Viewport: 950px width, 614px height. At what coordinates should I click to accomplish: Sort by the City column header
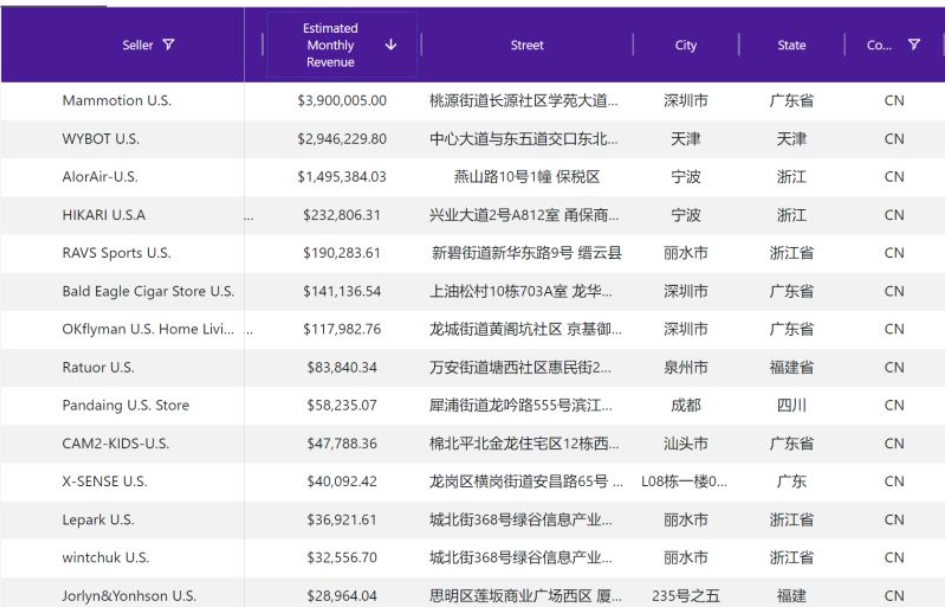[x=685, y=45]
